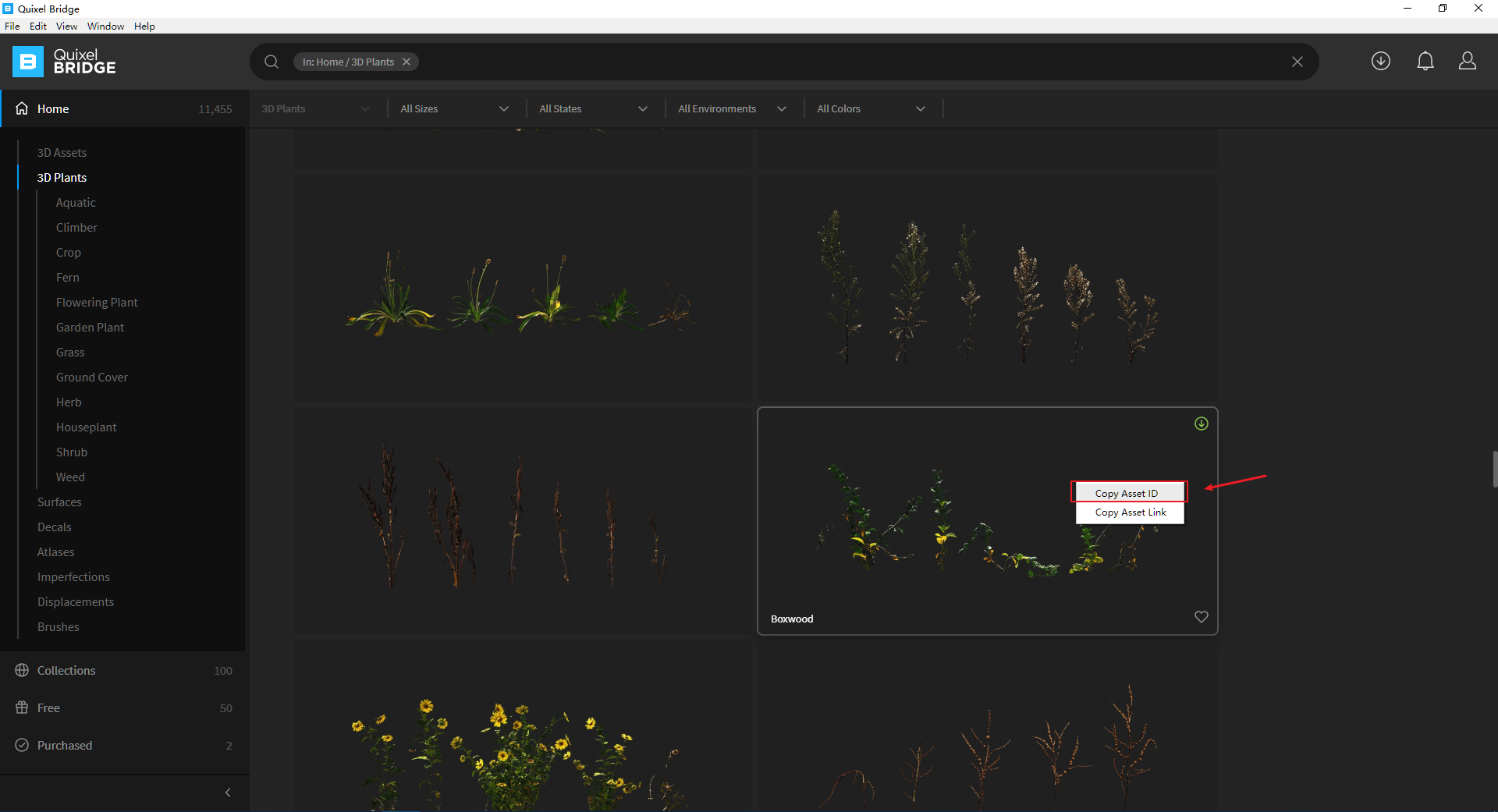Open the downloads icon in the top bar
The image size is (1498, 812).
click(1381, 61)
